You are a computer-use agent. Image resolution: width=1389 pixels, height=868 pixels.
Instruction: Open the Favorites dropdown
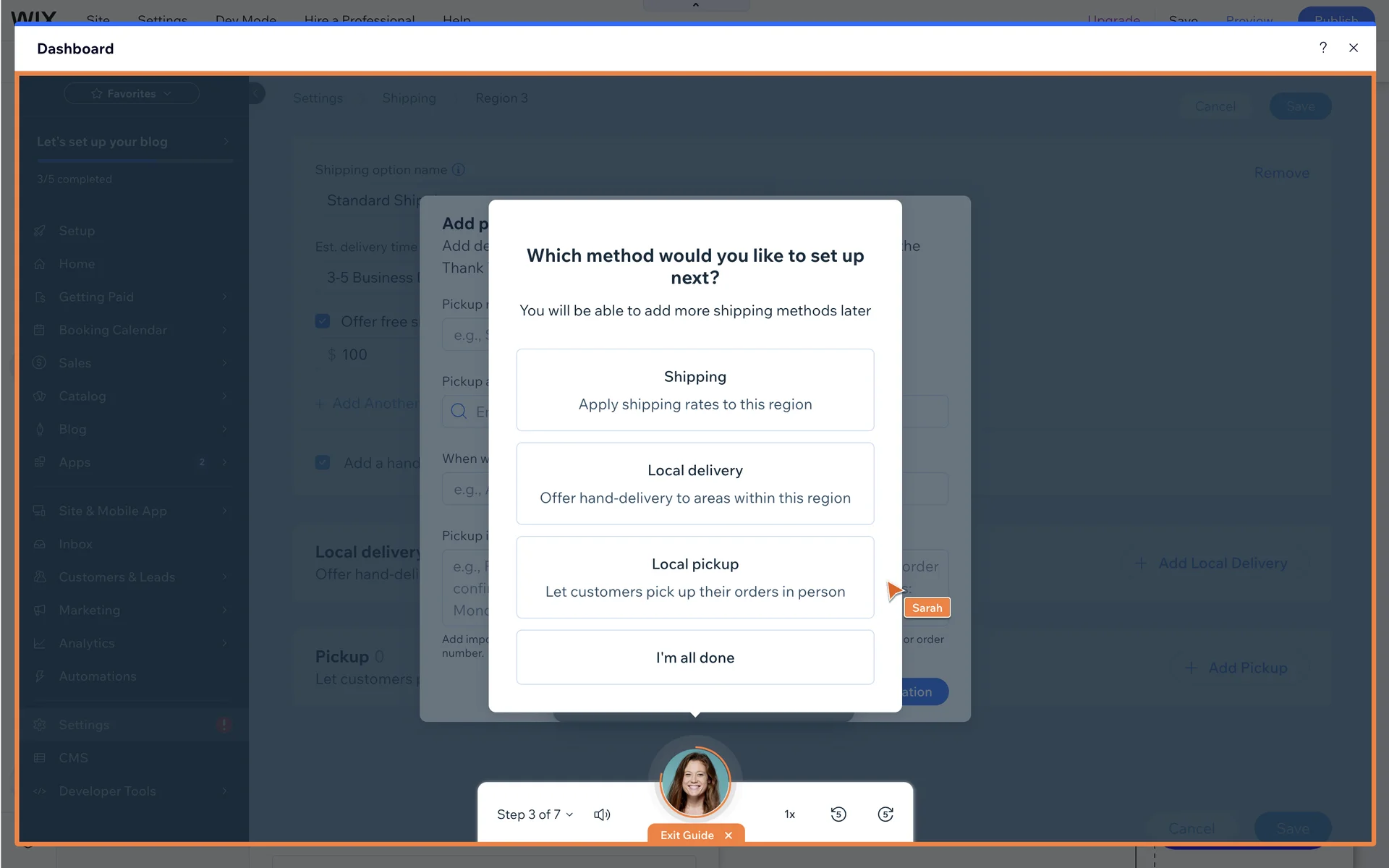[132, 93]
